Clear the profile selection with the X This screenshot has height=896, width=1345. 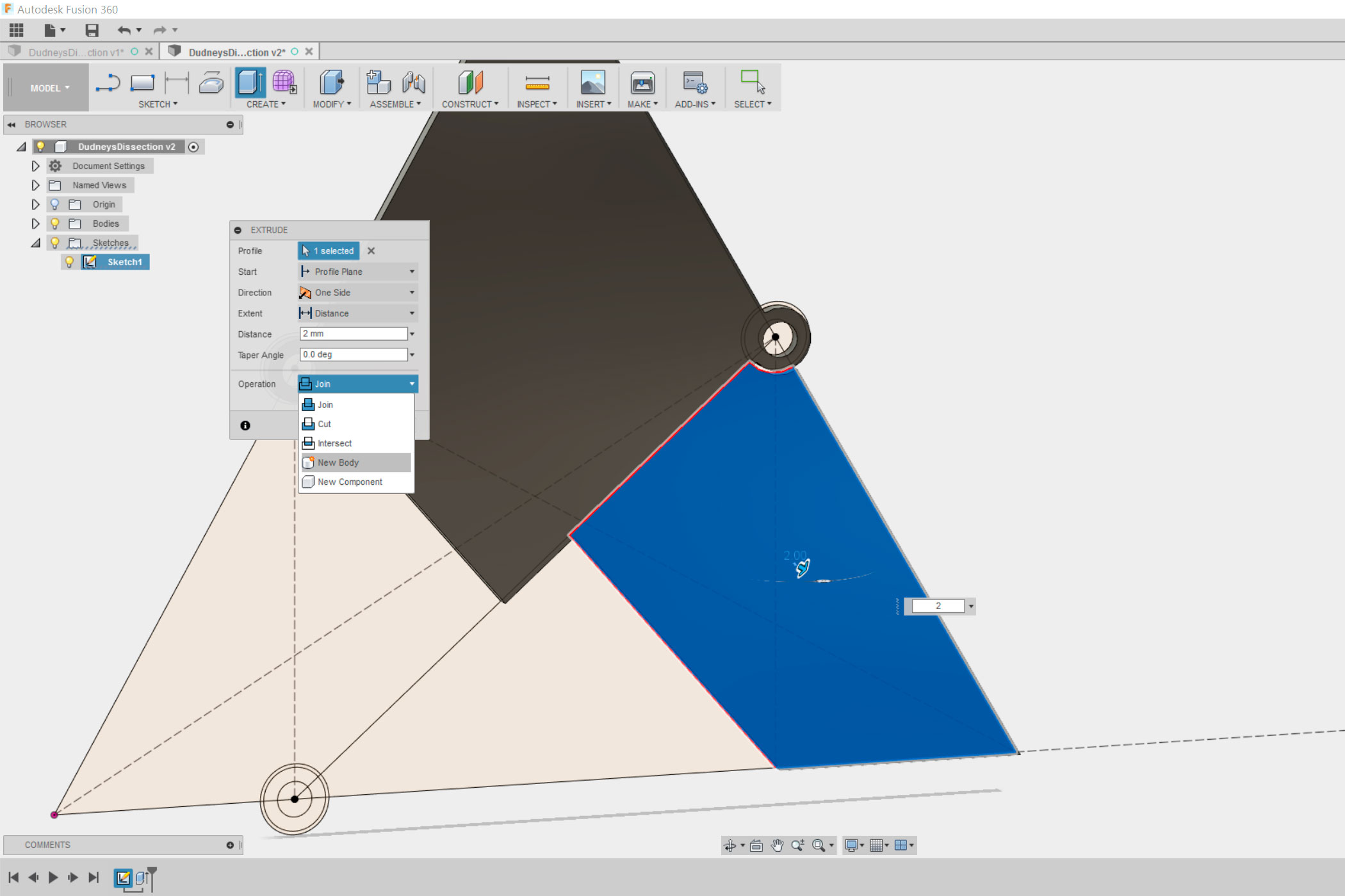pyautogui.click(x=371, y=251)
